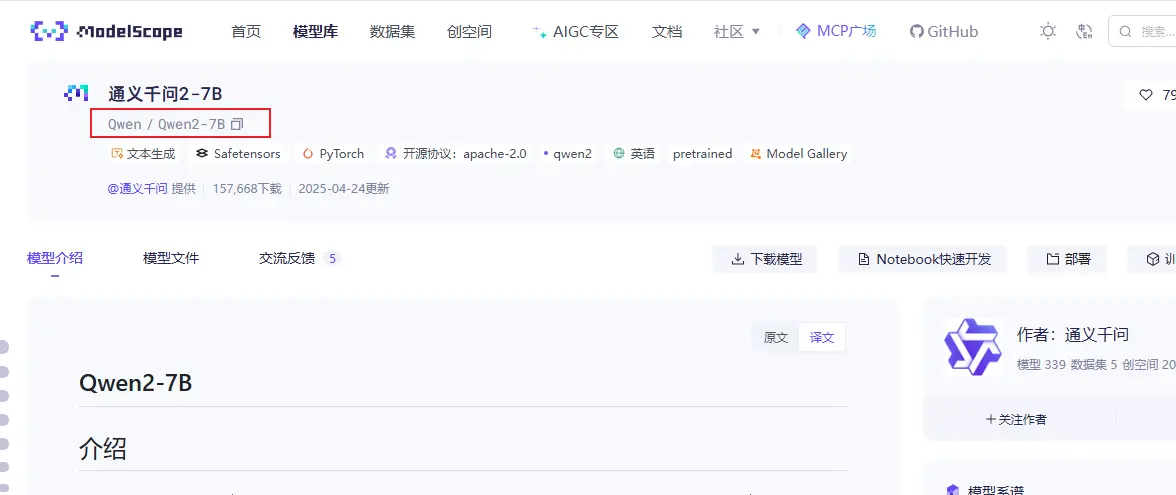Open the AIGC专区 section
The image size is (1176, 495).
click(x=575, y=32)
